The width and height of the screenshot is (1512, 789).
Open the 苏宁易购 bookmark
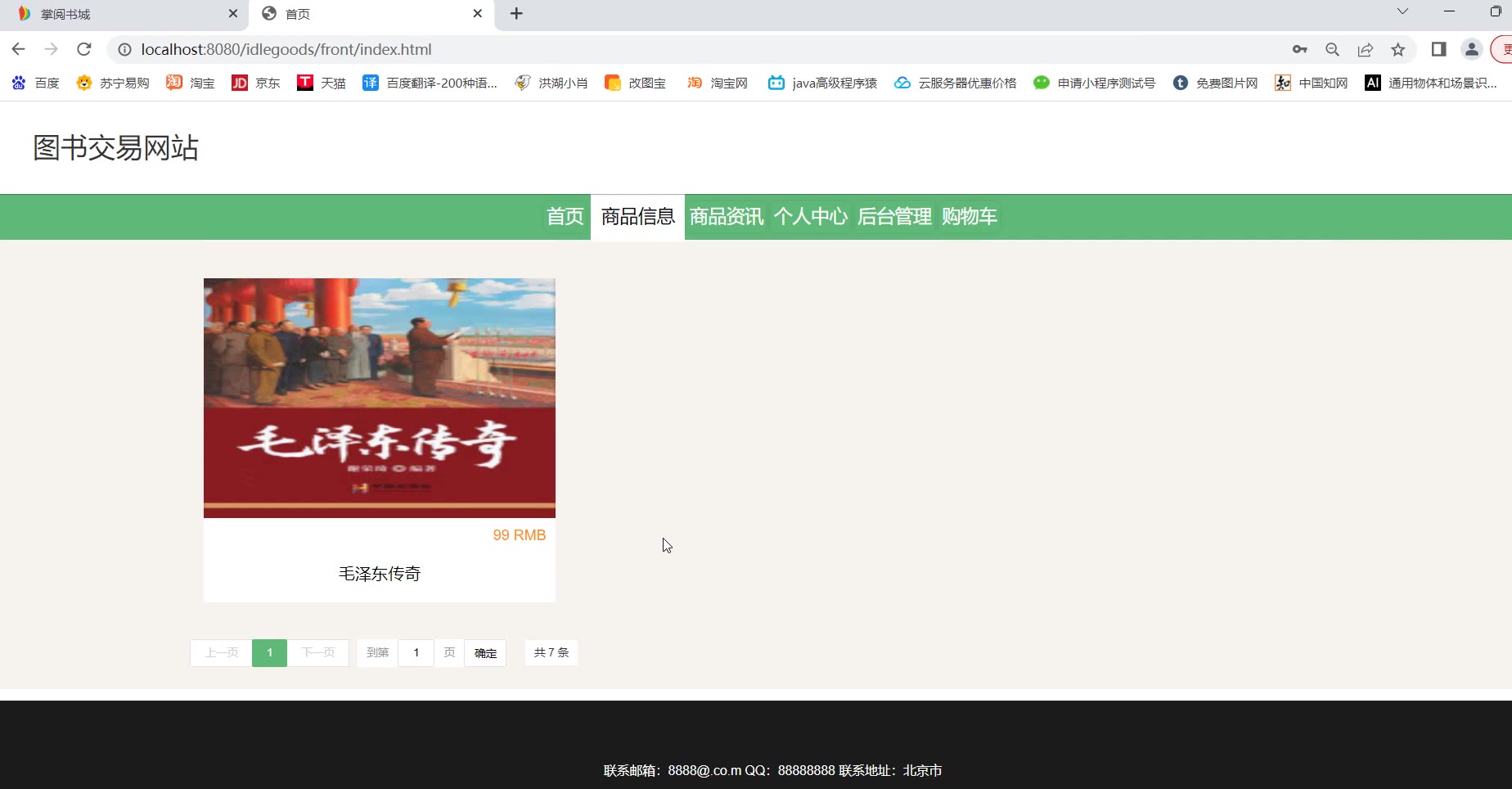[113, 83]
